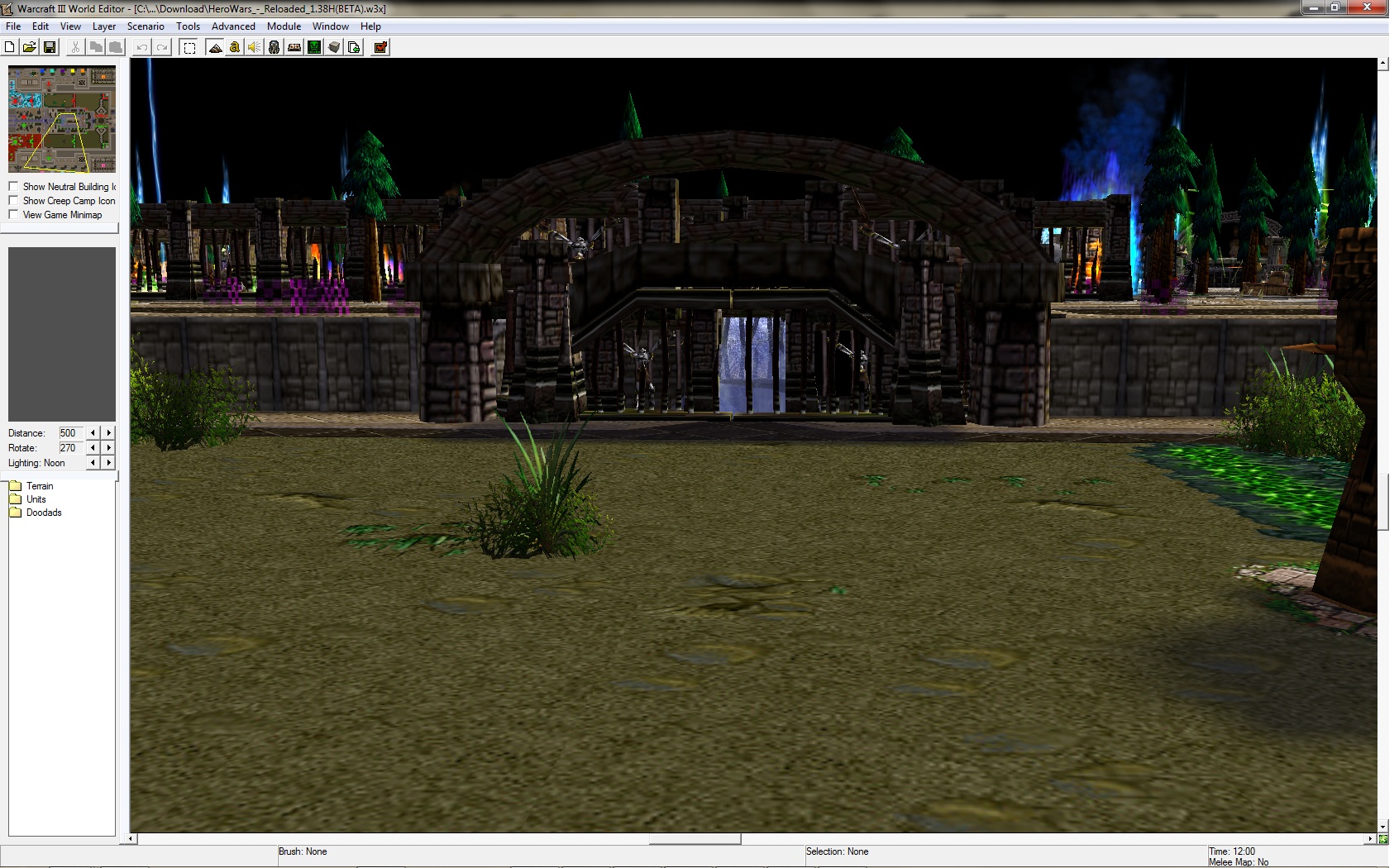Open the Scenario menu
1399x868 pixels.
click(x=146, y=26)
